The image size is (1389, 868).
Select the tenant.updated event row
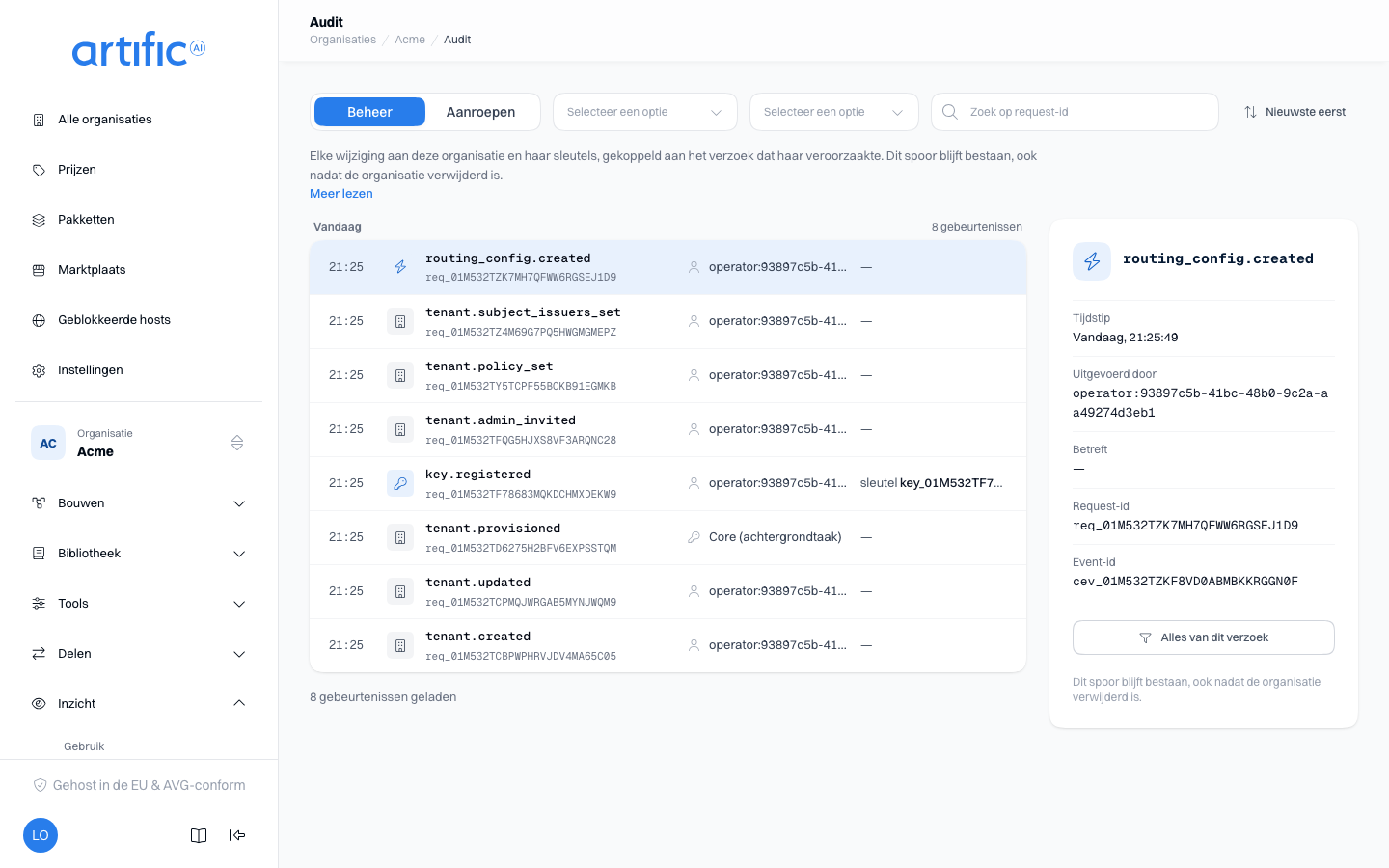pos(667,591)
